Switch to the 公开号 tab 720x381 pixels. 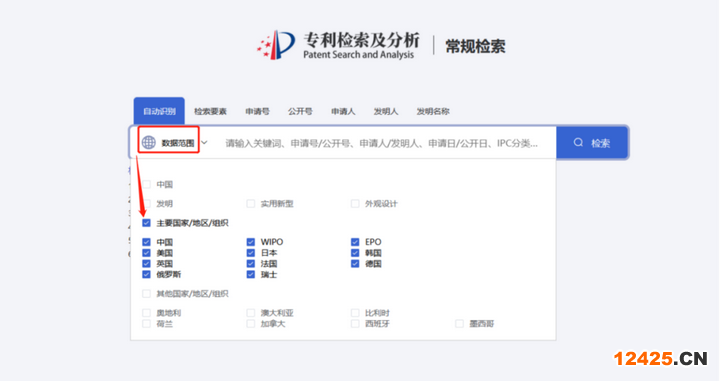click(300, 111)
